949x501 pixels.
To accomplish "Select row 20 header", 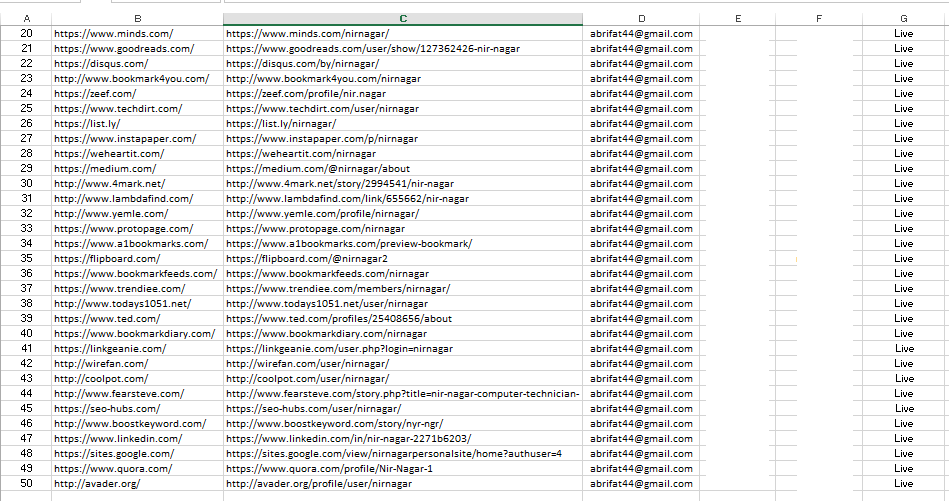I will point(26,33).
